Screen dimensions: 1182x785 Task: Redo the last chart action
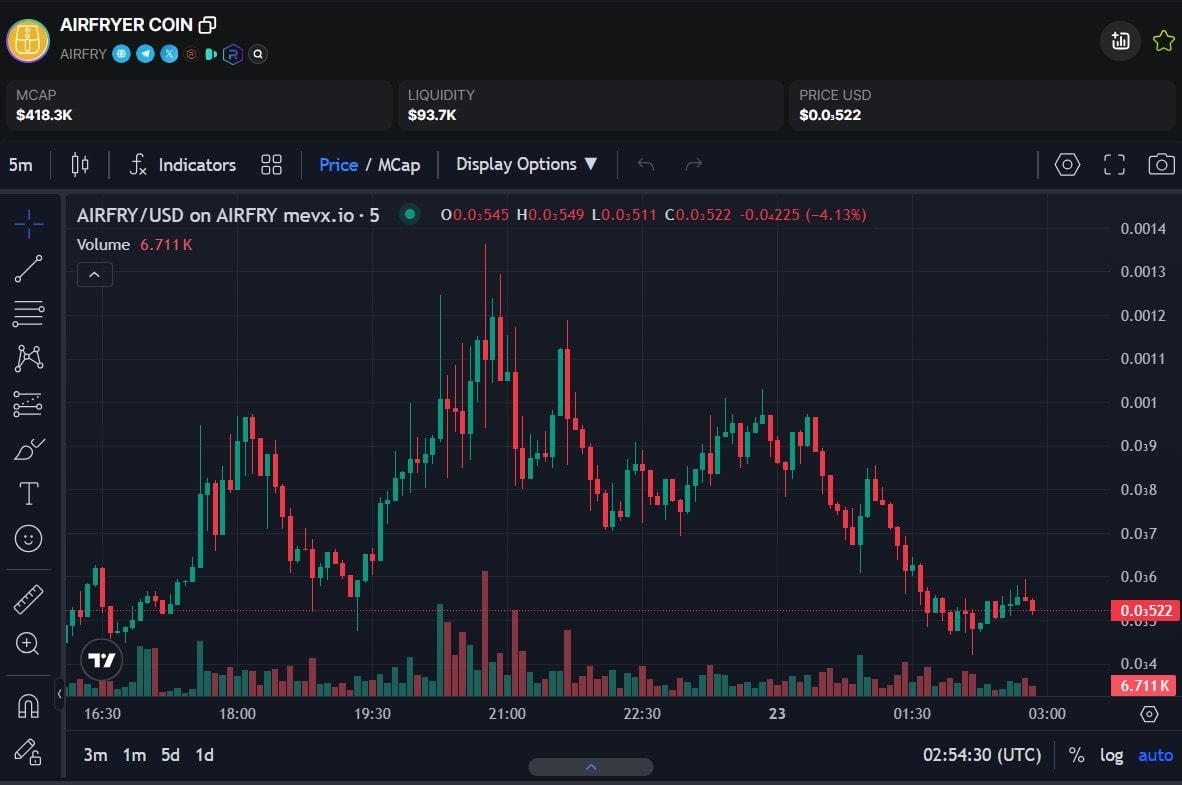tap(694, 164)
